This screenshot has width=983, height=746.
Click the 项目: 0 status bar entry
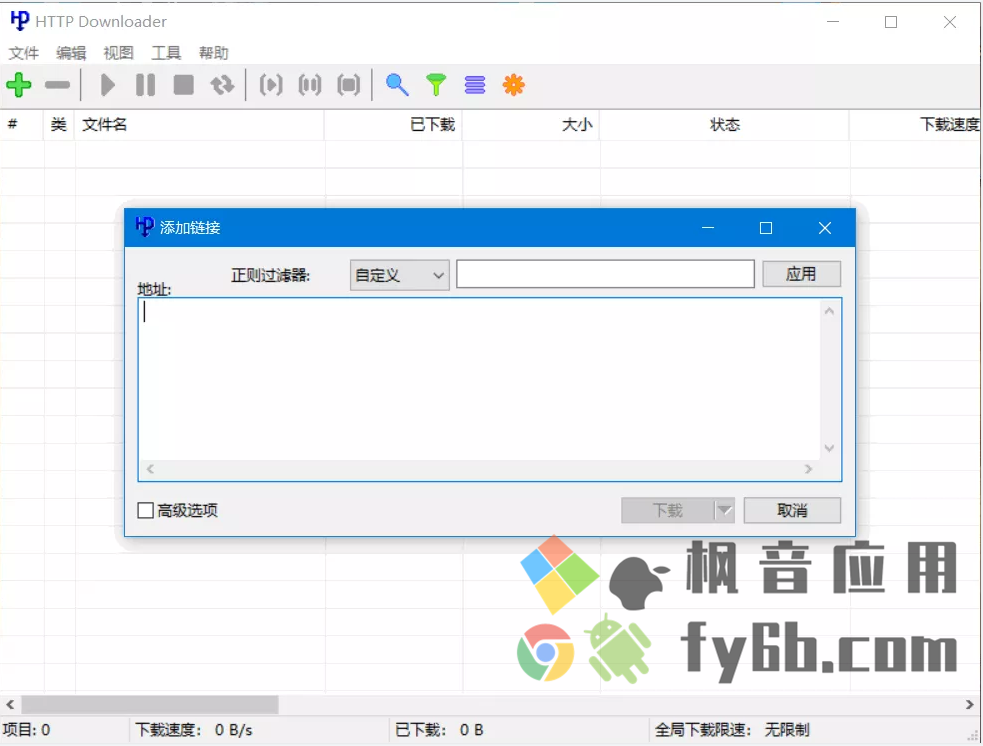[x=26, y=730]
